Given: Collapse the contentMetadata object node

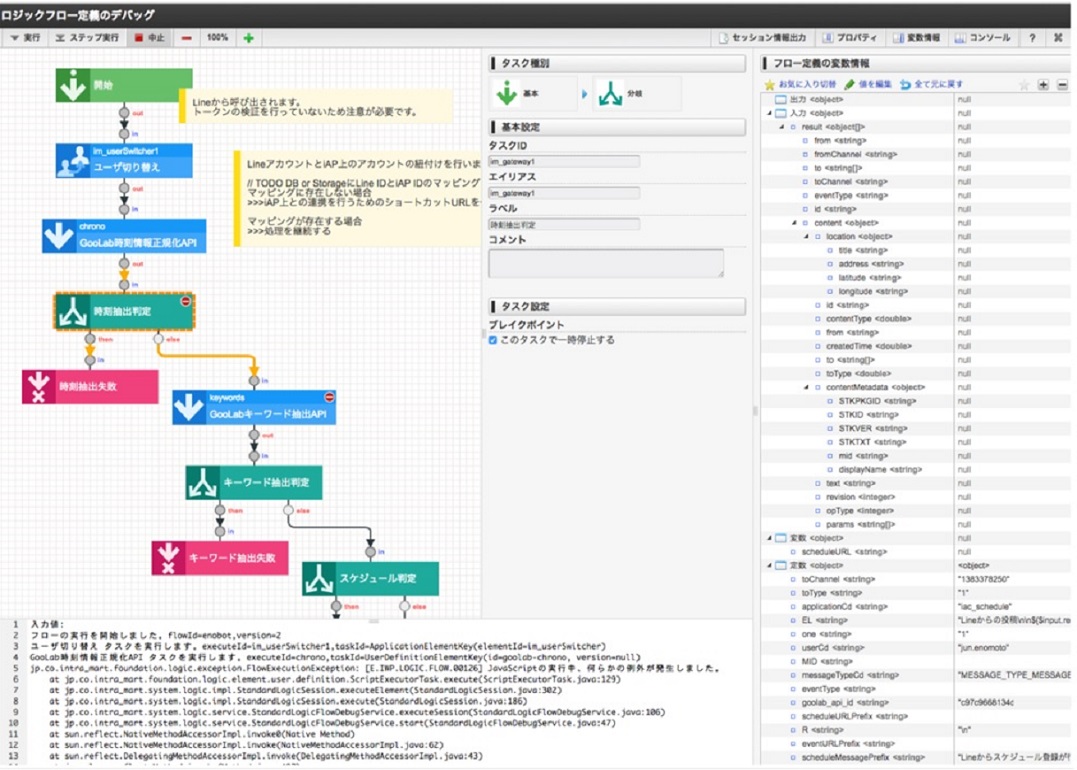Looking at the screenshot, I should 806,387.
